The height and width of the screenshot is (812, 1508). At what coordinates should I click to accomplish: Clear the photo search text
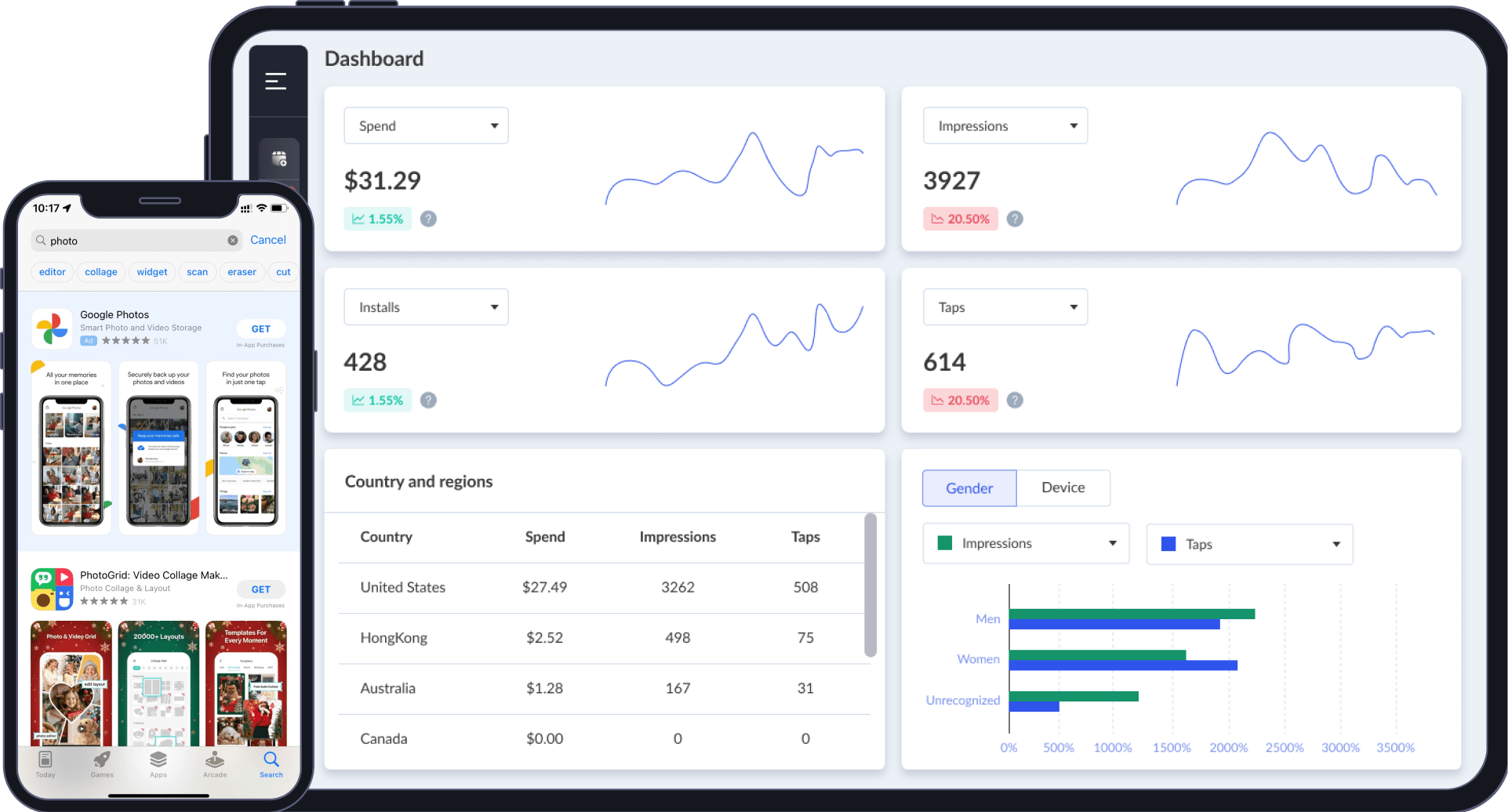[233, 241]
